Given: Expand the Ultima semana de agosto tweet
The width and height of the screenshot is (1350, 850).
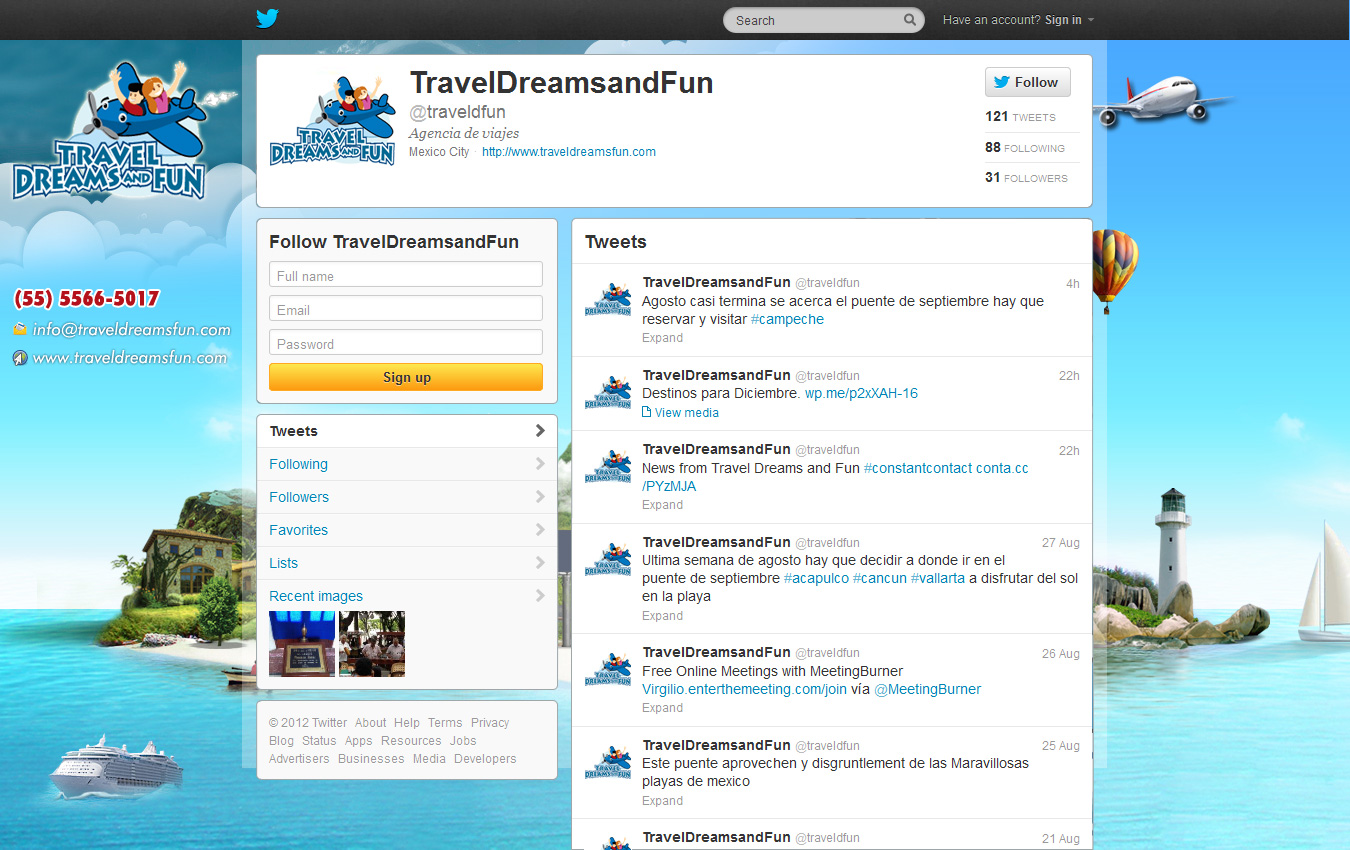Looking at the screenshot, I should click(662, 616).
